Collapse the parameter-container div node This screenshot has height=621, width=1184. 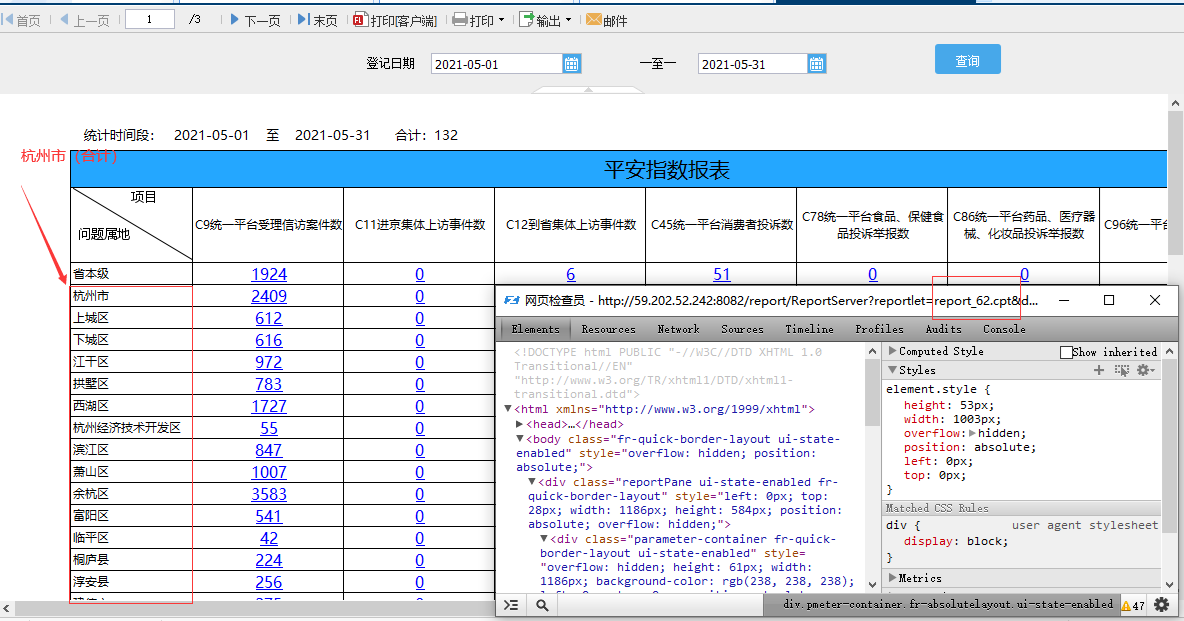click(544, 539)
